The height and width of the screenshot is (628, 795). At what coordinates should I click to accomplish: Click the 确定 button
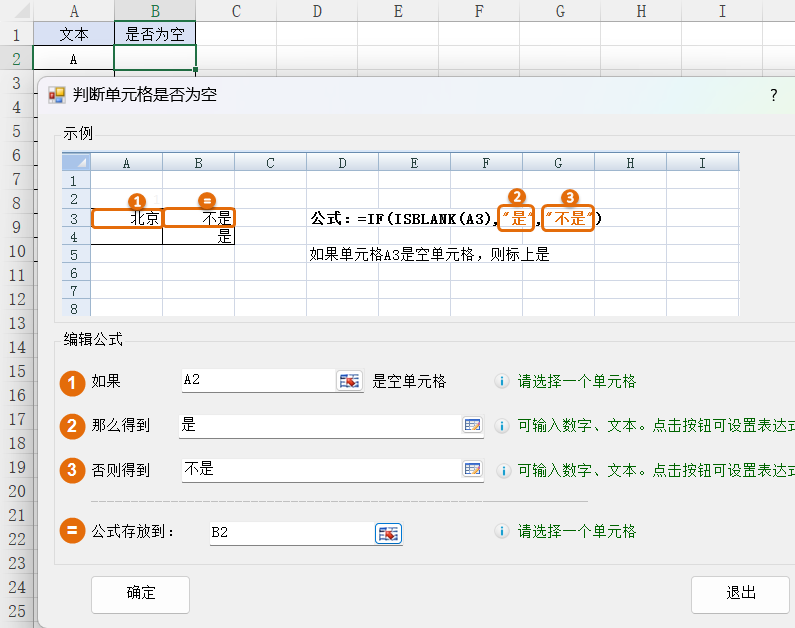pyautogui.click(x=141, y=593)
